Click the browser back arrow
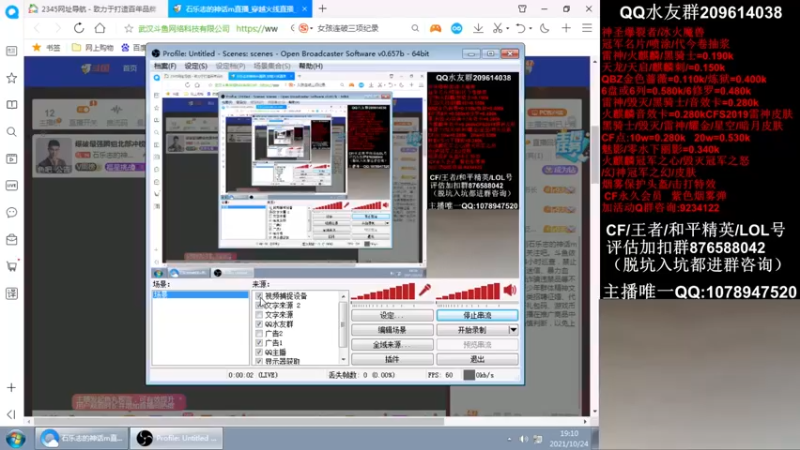The width and height of the screenshot is (800, 450). pos(37,28)
